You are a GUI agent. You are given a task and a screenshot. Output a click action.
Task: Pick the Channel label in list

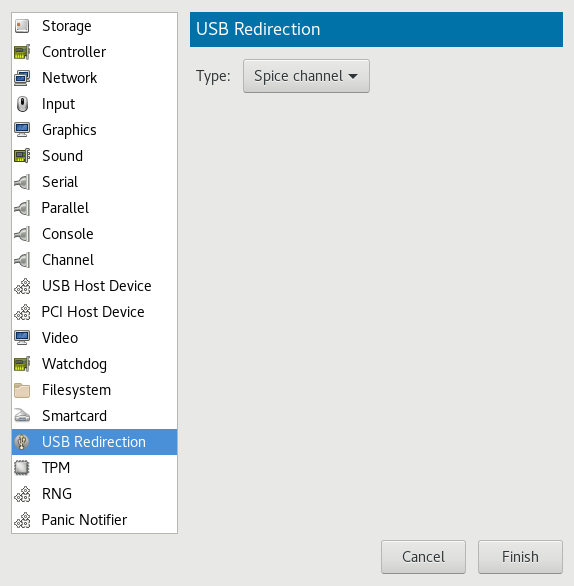(x=68, y=260)
